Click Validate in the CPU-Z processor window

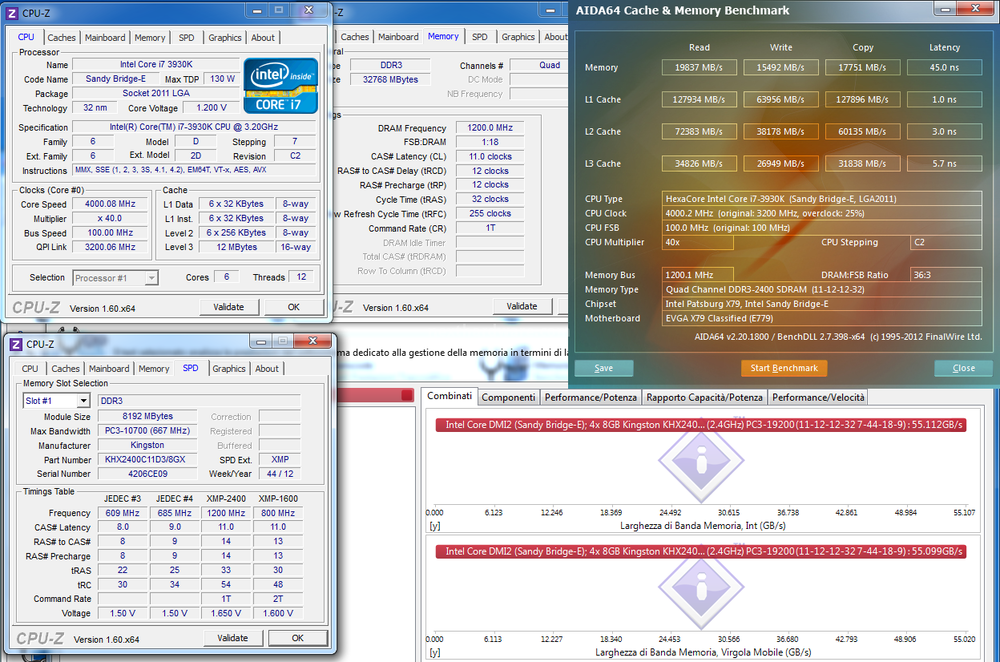pos(229,307)
